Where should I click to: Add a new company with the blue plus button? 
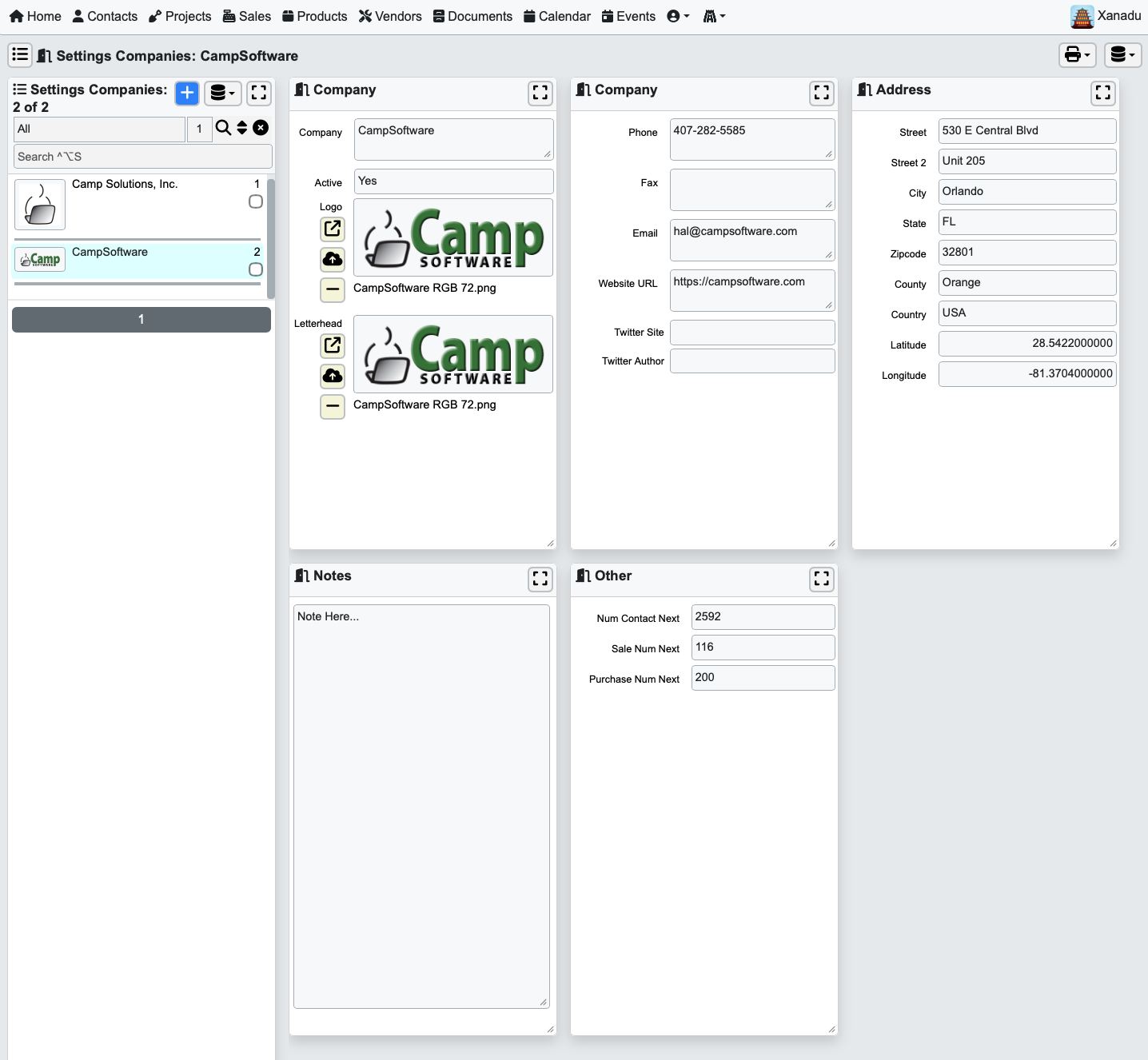[x=186, y=93]
